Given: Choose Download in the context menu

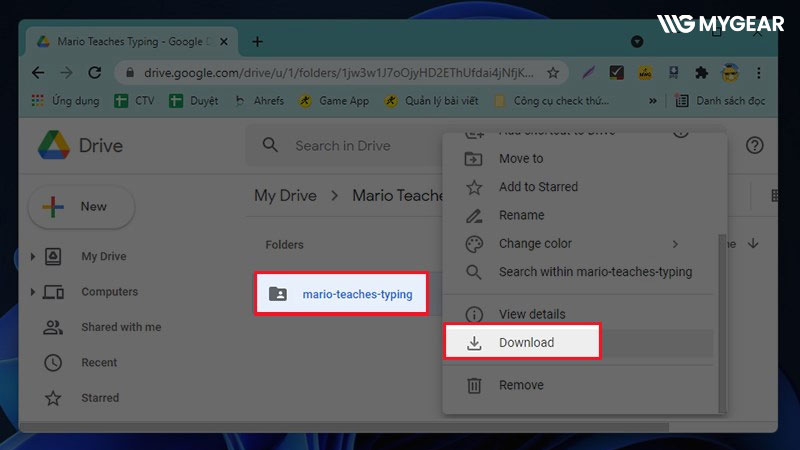Looking at the screenshot, I should tap(578, 342).
